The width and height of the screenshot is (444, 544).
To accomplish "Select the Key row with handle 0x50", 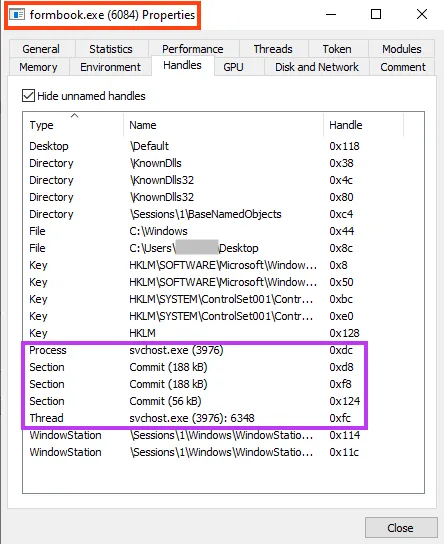I will coord(223,282).
